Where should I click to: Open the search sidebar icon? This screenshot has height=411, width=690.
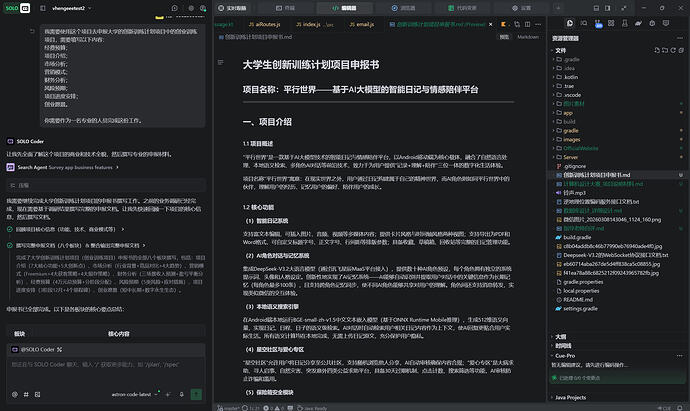click(x=584, y=23)
